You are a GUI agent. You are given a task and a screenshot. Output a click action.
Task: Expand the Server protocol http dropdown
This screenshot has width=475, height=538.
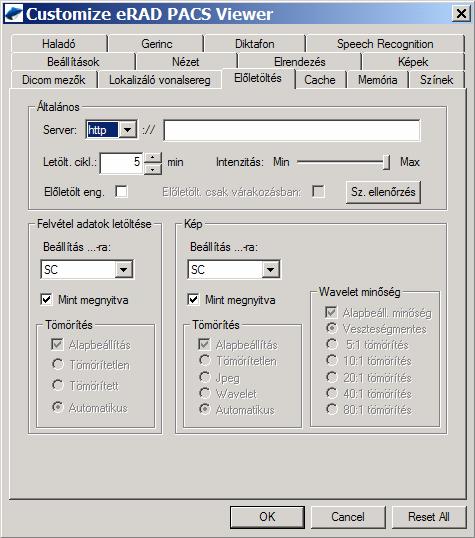[128, 130]
